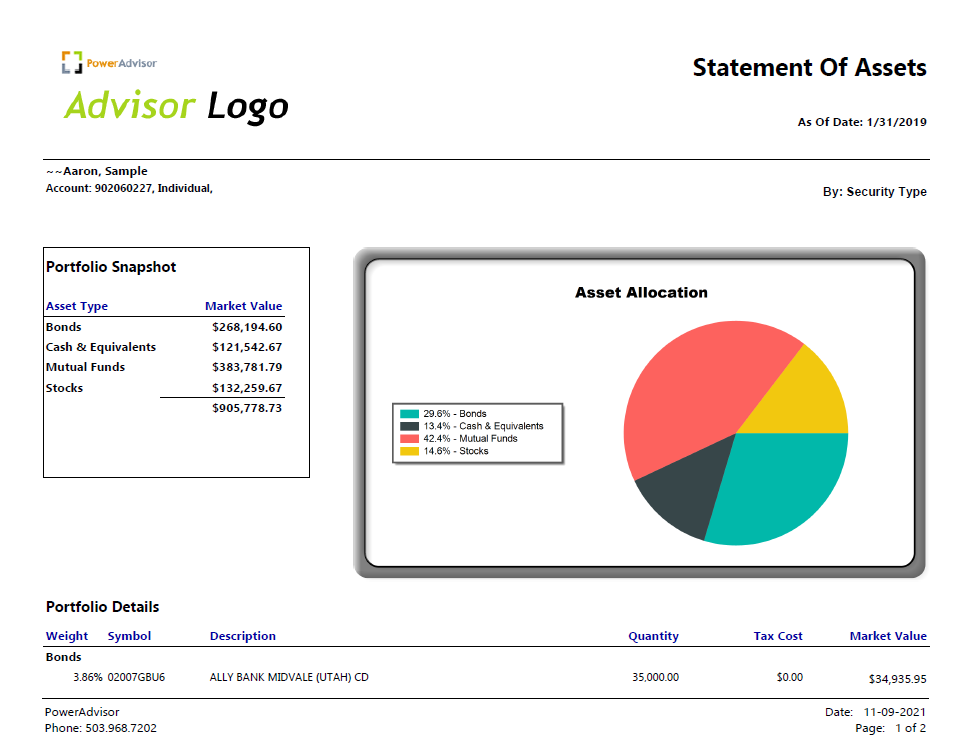The image size is (973, 750).
Task: Click the Phone: 503.968.7202 footer text
Action: click(x=101, y=728)
